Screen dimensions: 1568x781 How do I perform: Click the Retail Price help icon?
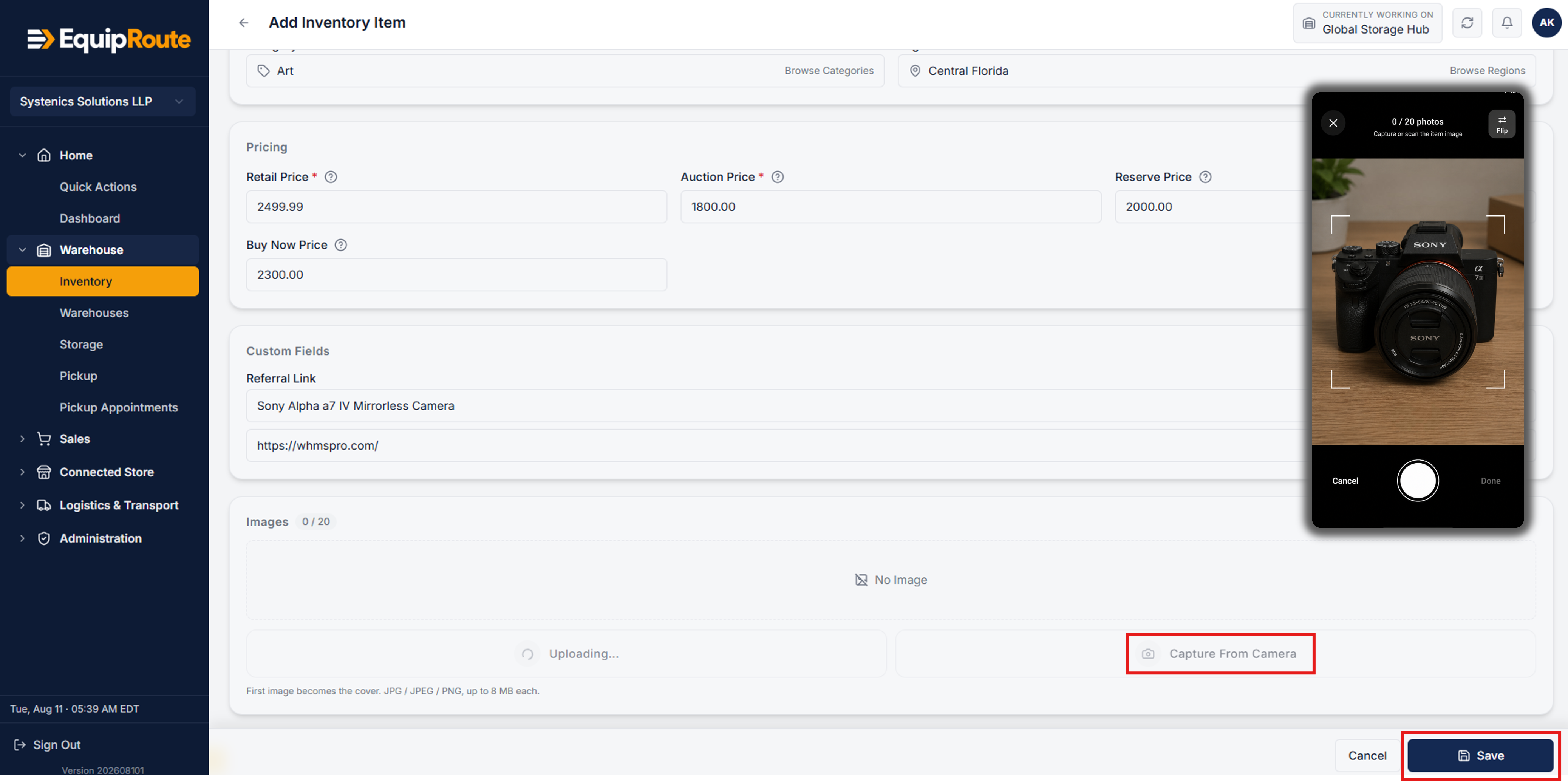[x=331, y=176]
